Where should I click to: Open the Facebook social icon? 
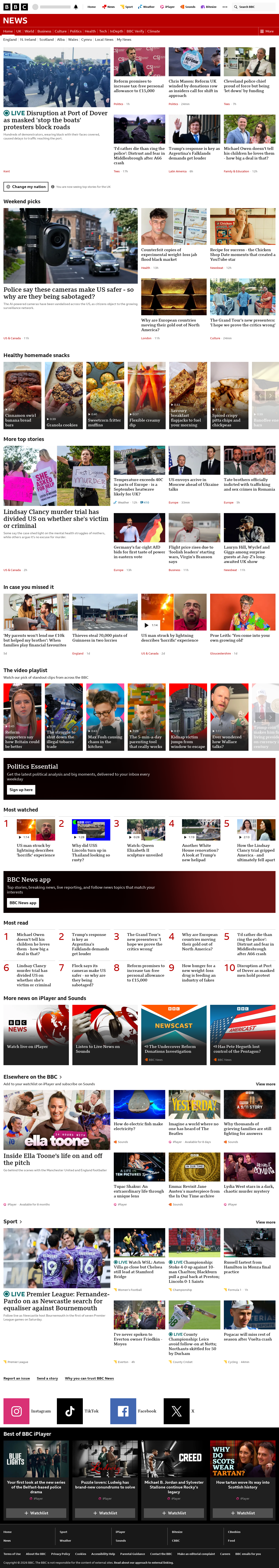tap(123, 1411)
